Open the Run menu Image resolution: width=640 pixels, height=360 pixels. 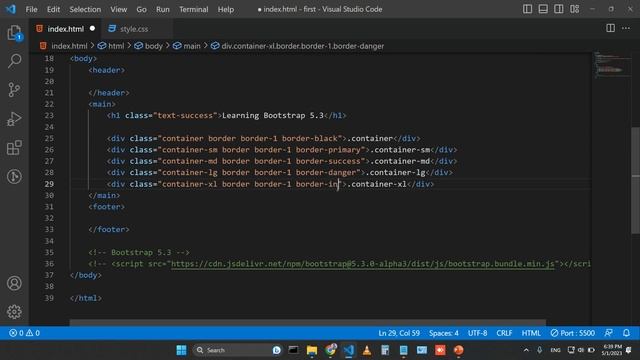point(162,9)
